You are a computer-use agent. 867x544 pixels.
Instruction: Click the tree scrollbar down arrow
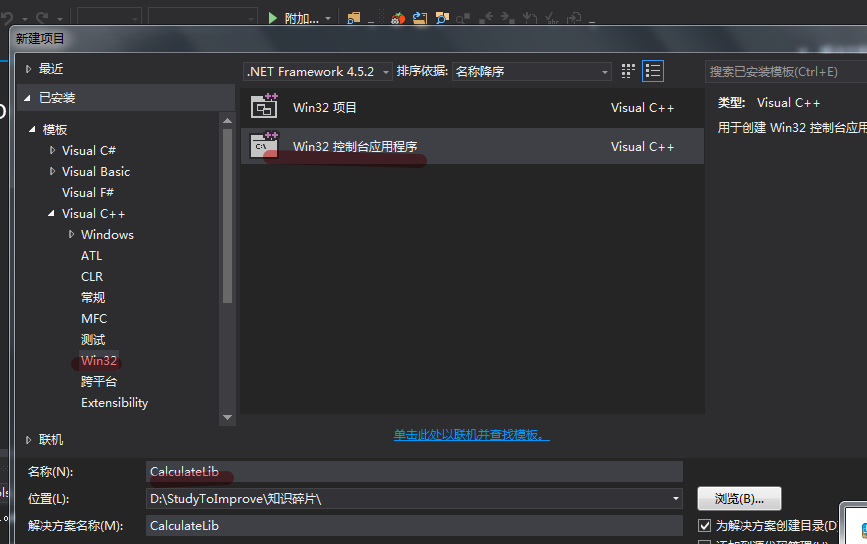(227, 417)
